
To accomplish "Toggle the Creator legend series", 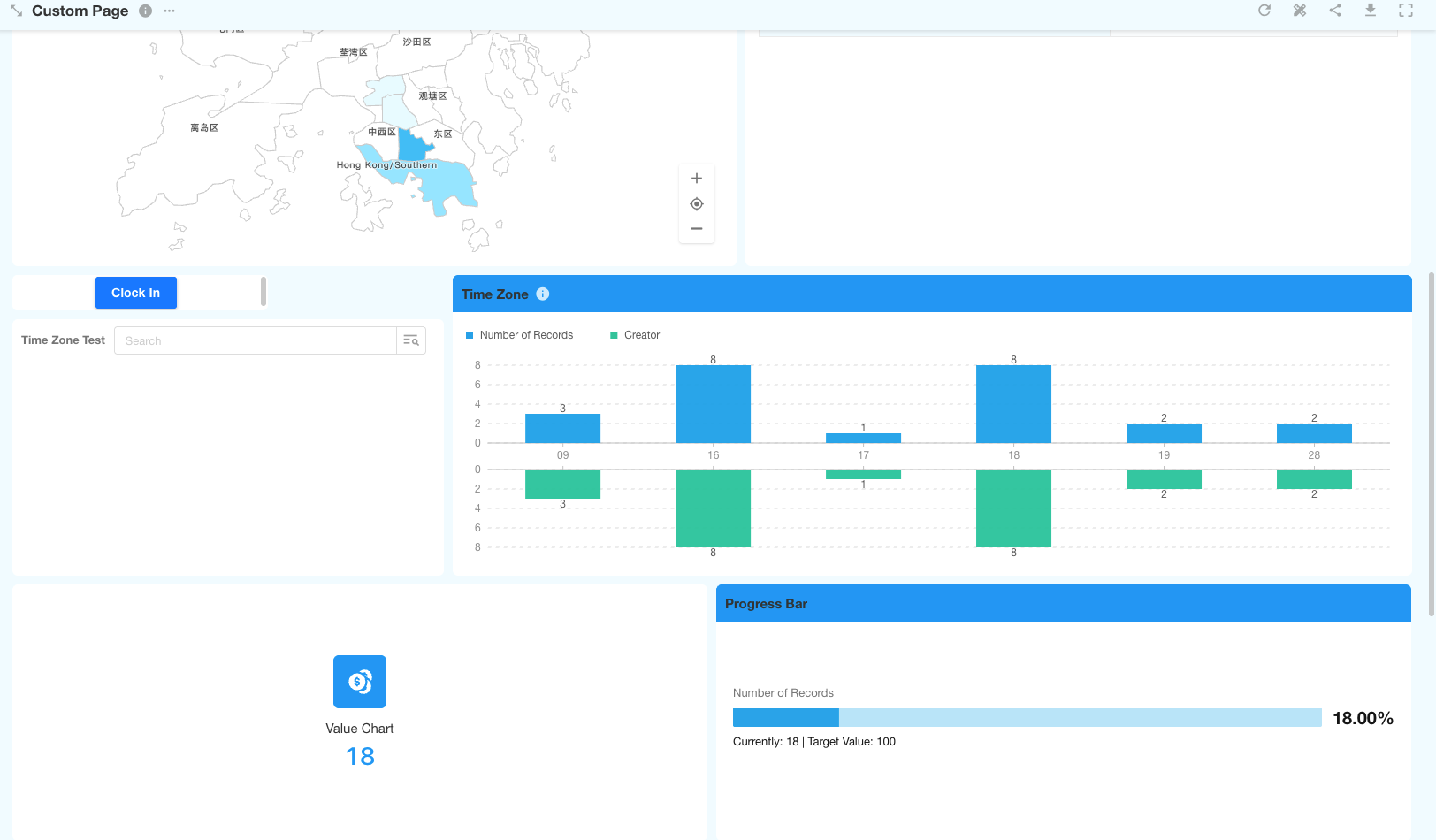I will (635, 335).
